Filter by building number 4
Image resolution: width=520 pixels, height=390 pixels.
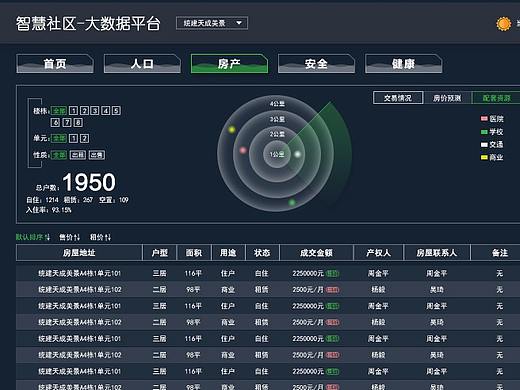[106, 111]
